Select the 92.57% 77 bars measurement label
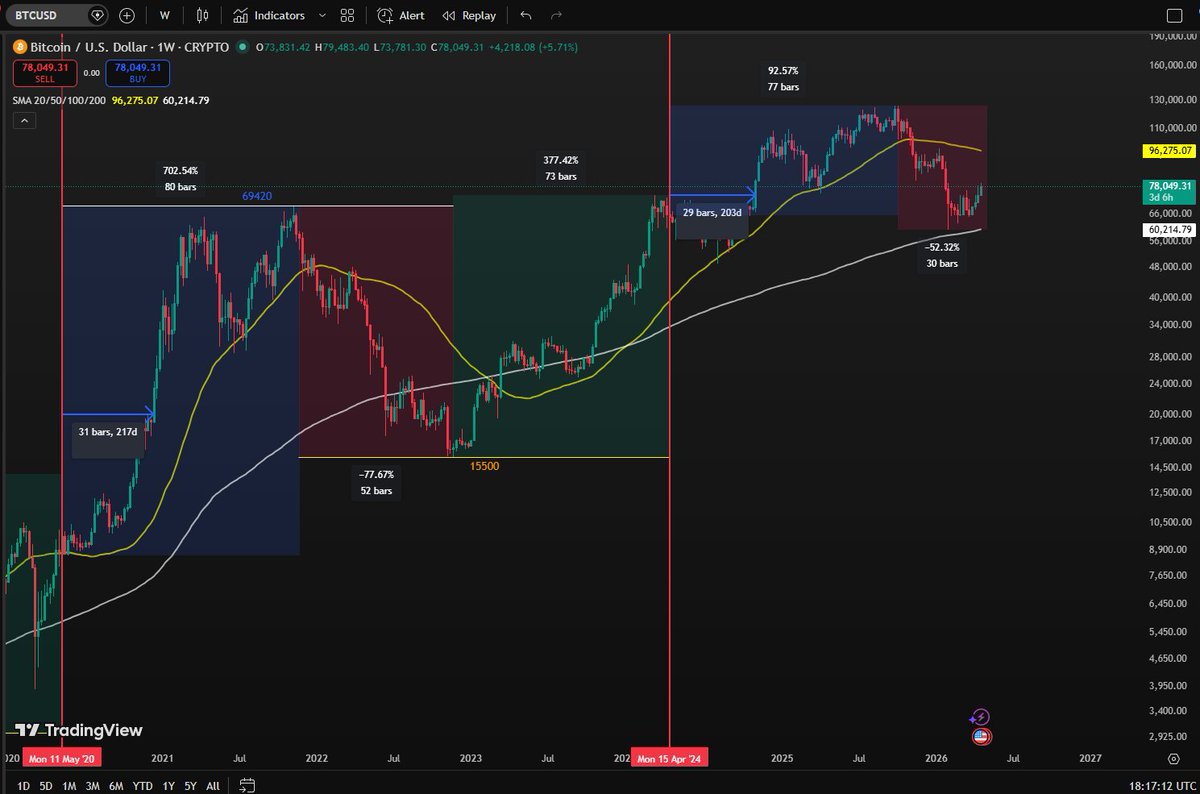Viewport: 1200px width, 794px height. (x=781, y=79)
